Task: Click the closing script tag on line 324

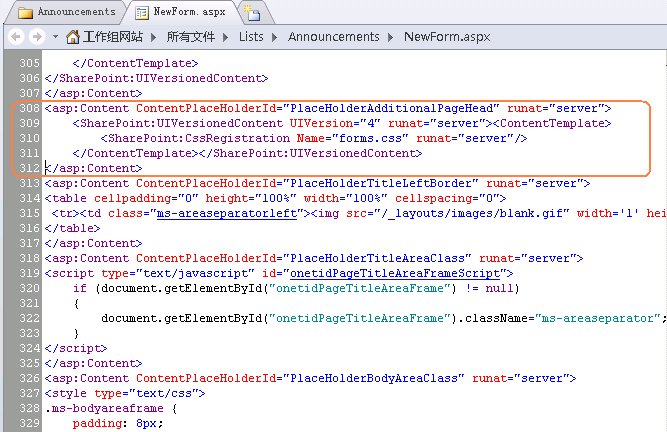Action: (76, 348)
